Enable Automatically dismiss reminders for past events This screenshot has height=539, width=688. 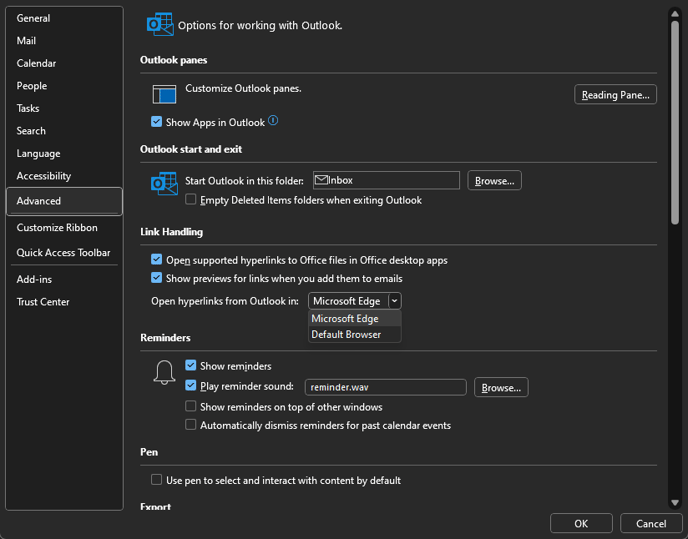(x=190, y=424)
